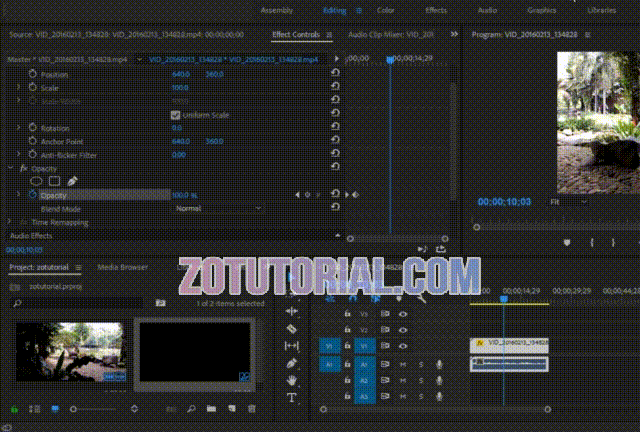
Task: Mute audio track A1
Action: (403, 364)
